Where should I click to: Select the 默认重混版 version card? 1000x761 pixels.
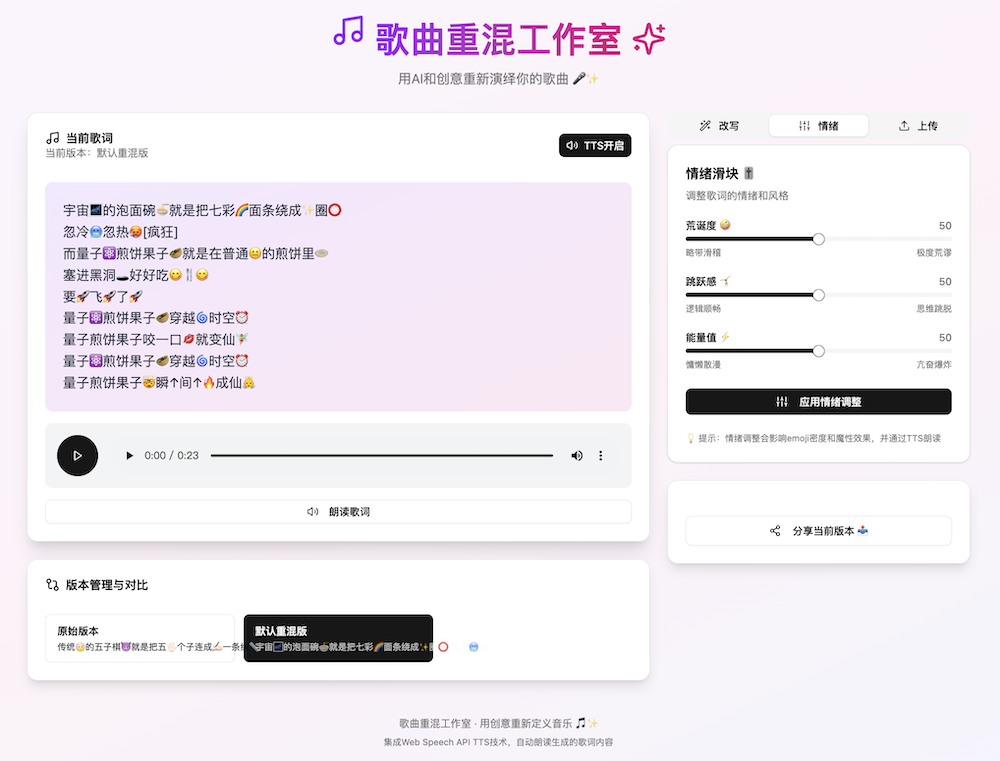(337, 636)
